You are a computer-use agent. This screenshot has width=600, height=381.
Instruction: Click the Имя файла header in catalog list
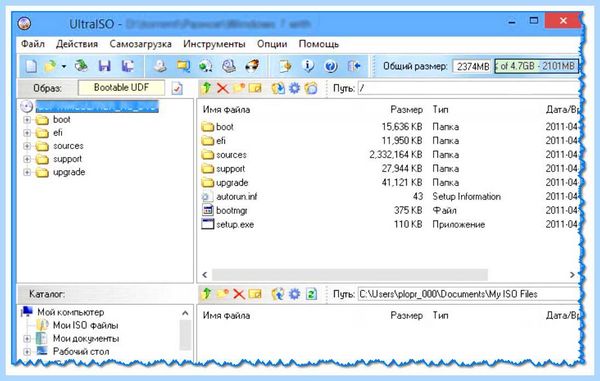[x=226, y=316]
